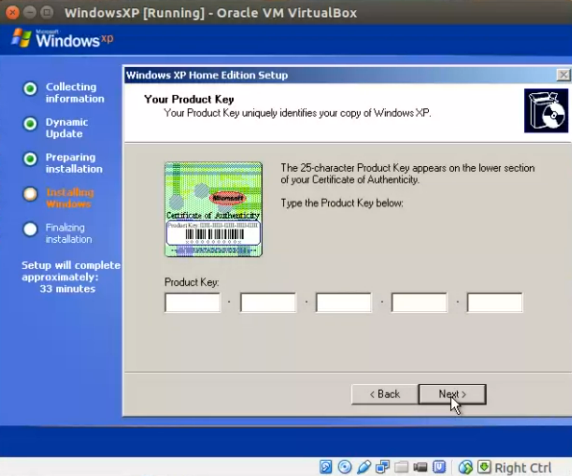The height and width of the screenshot is (476, 572).
Task: Click the VirtualBox hard disk activity icon
Action: (x=326, y=467)
